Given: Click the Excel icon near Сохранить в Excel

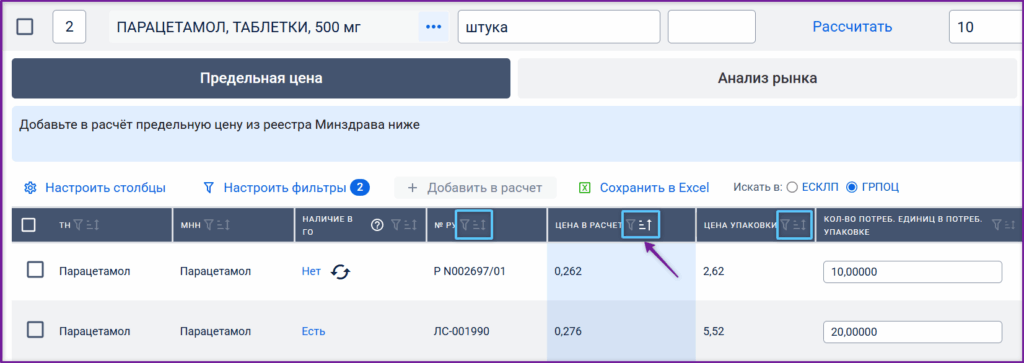Looking at the screenshot, I should (x=584, y=188).
